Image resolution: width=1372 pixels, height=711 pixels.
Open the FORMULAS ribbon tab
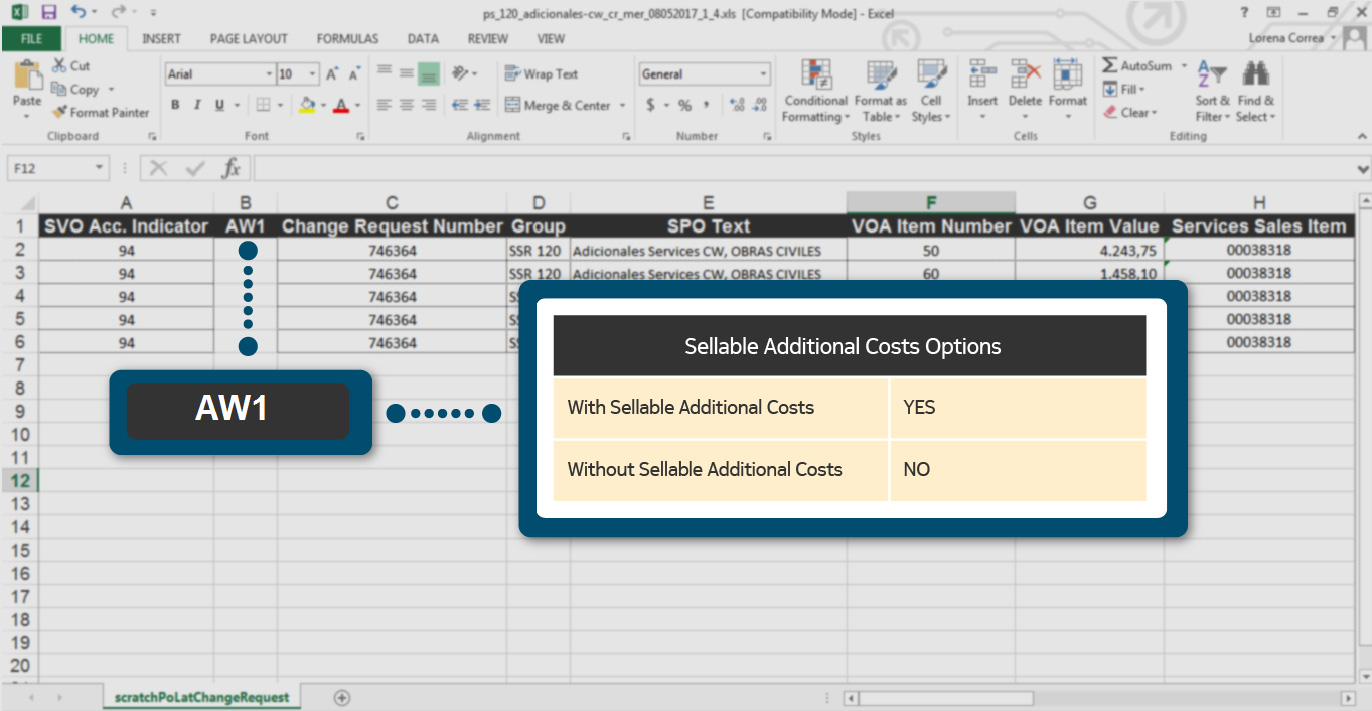point(347,39)
